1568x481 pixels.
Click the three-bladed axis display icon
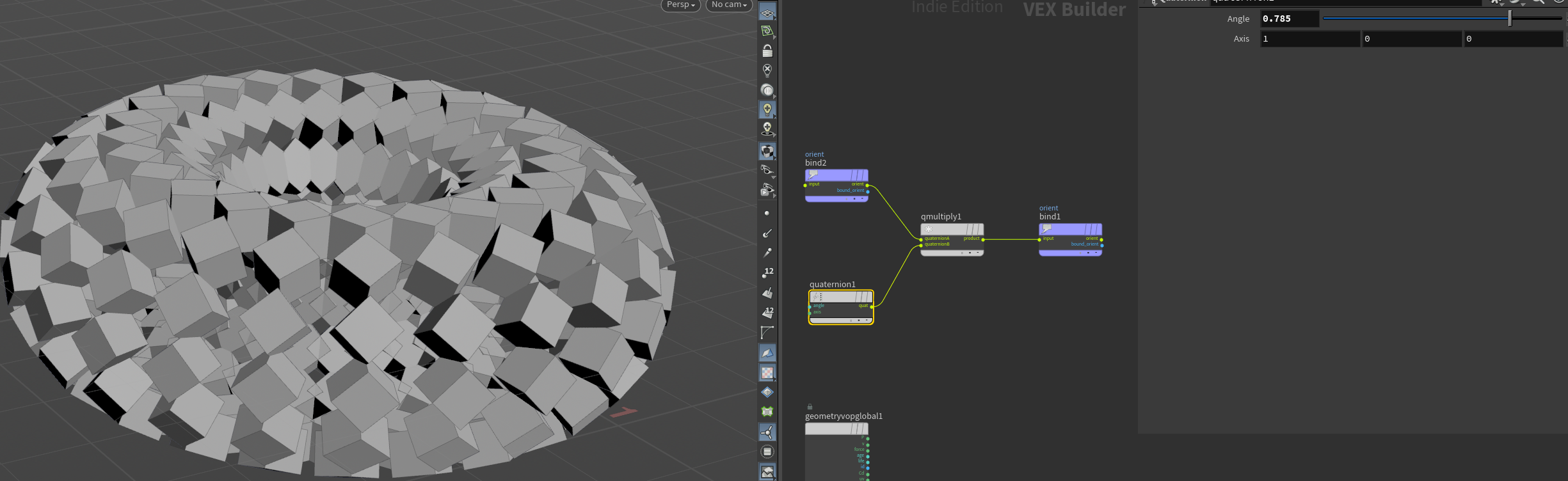(767, 432)
